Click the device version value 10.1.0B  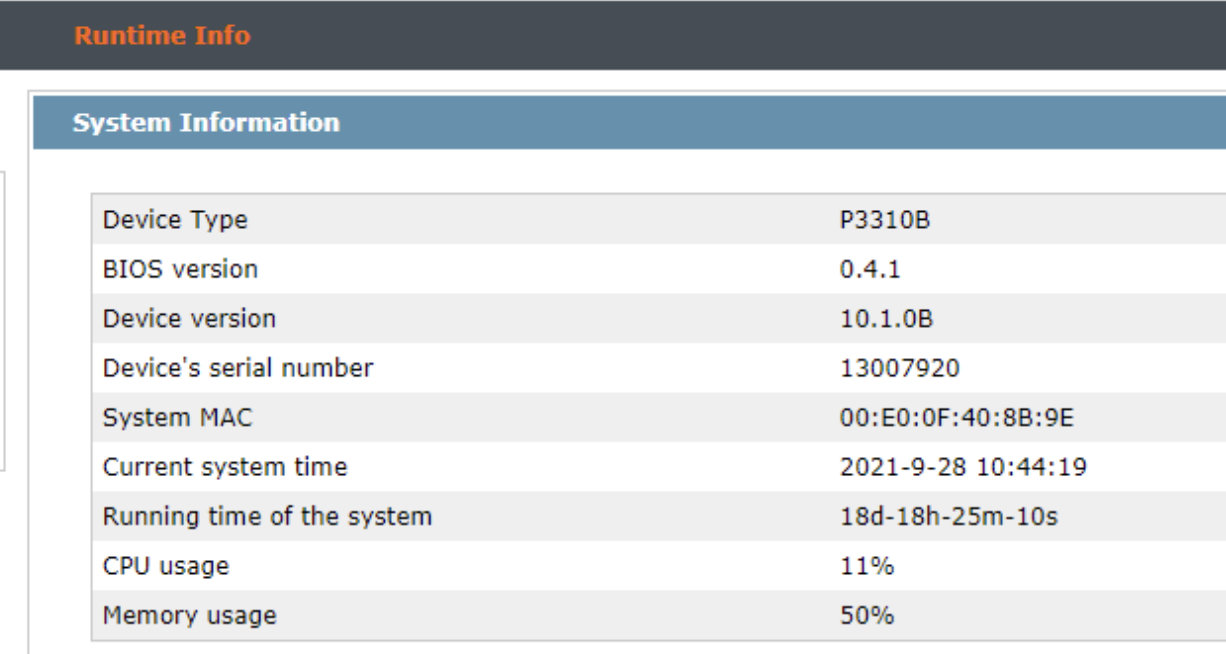(x=887, y=319)
